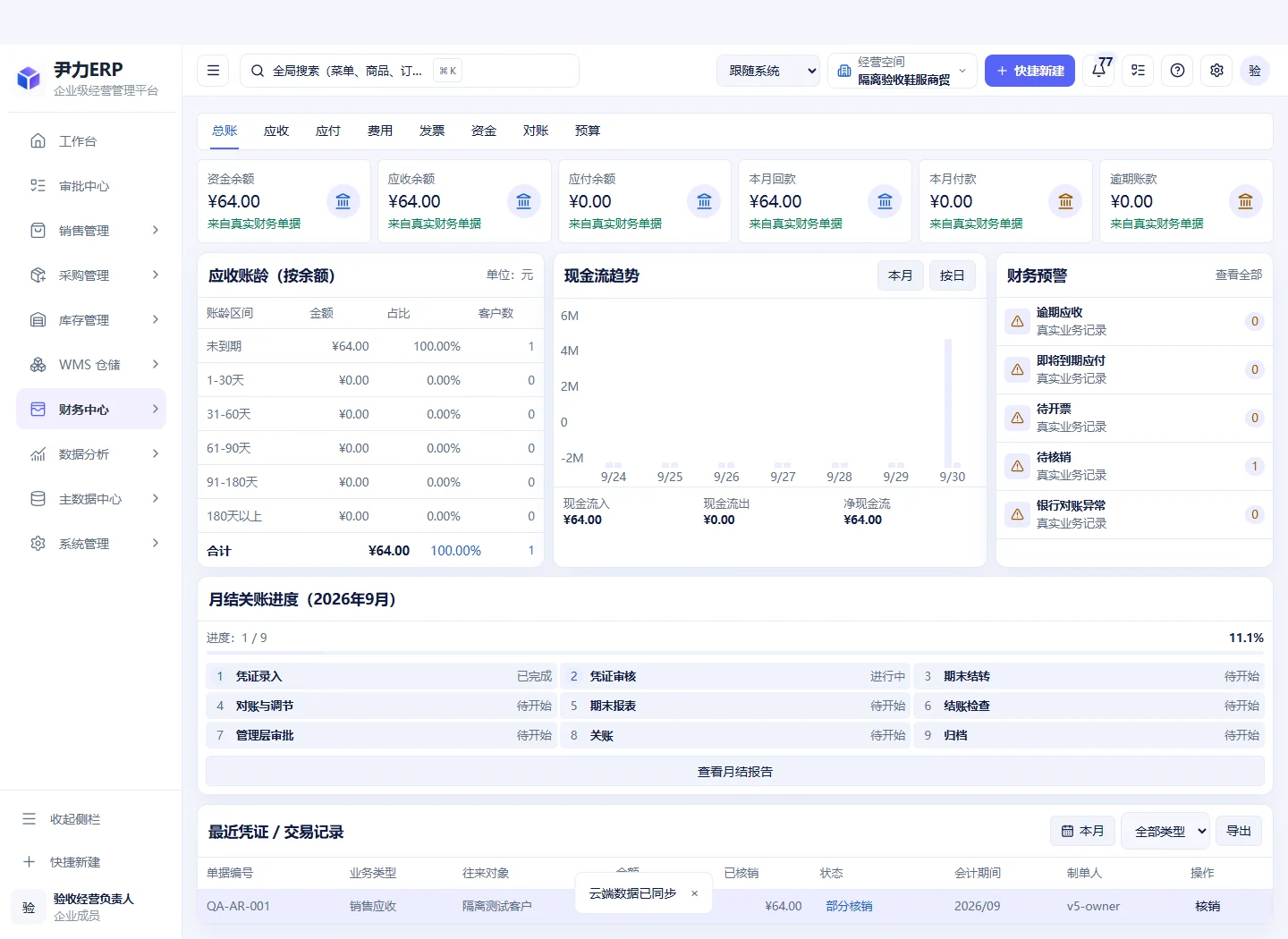Switch to the 预算 tab
Image resolution: width=1288 pixels, height=939 pixels.
coord(588,131)
